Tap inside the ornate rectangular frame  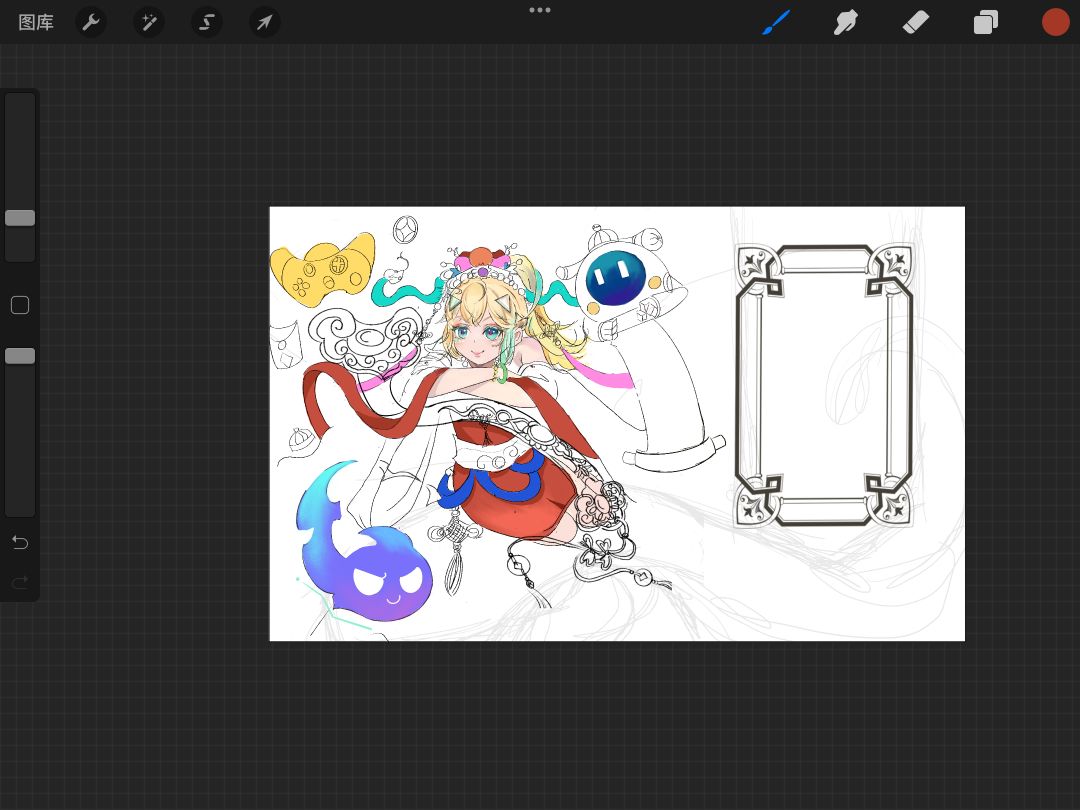[x=824, y=385]
